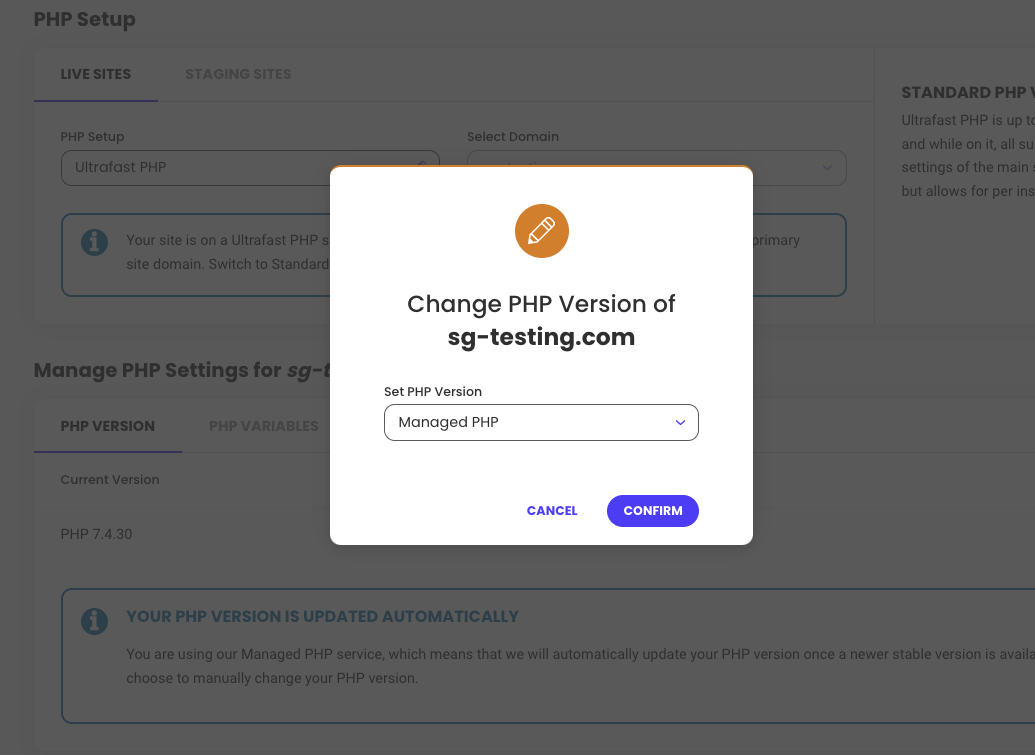This screenshot has height=755, width=1035.
Task: Click the Set PHP Version field label
Action: pos(433,392)
